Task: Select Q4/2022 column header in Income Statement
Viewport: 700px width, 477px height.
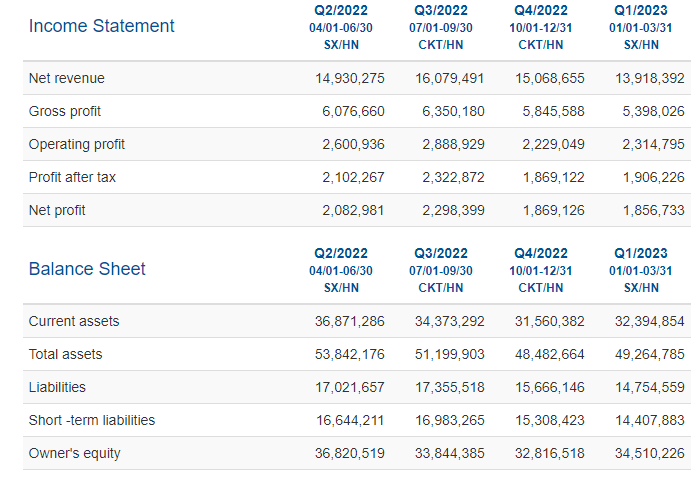Action: point(541,10)
